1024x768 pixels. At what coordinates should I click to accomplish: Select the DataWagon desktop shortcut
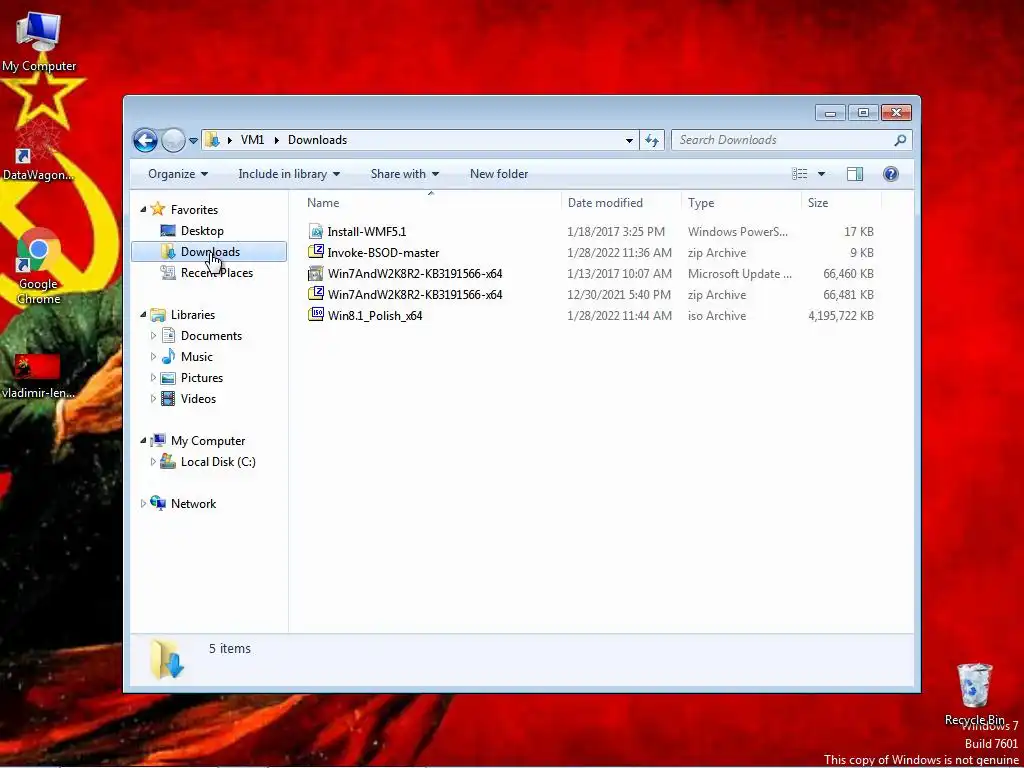(x=39, y=152)
